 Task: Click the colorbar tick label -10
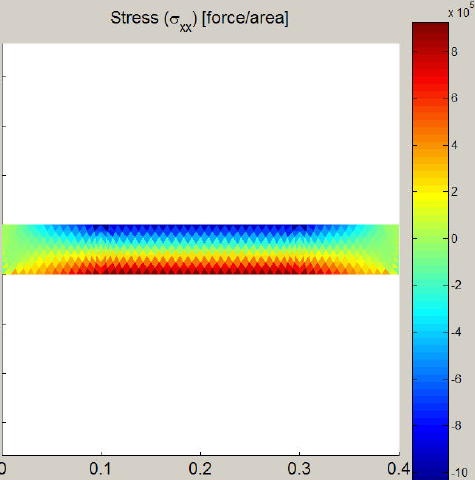point(459,473)
